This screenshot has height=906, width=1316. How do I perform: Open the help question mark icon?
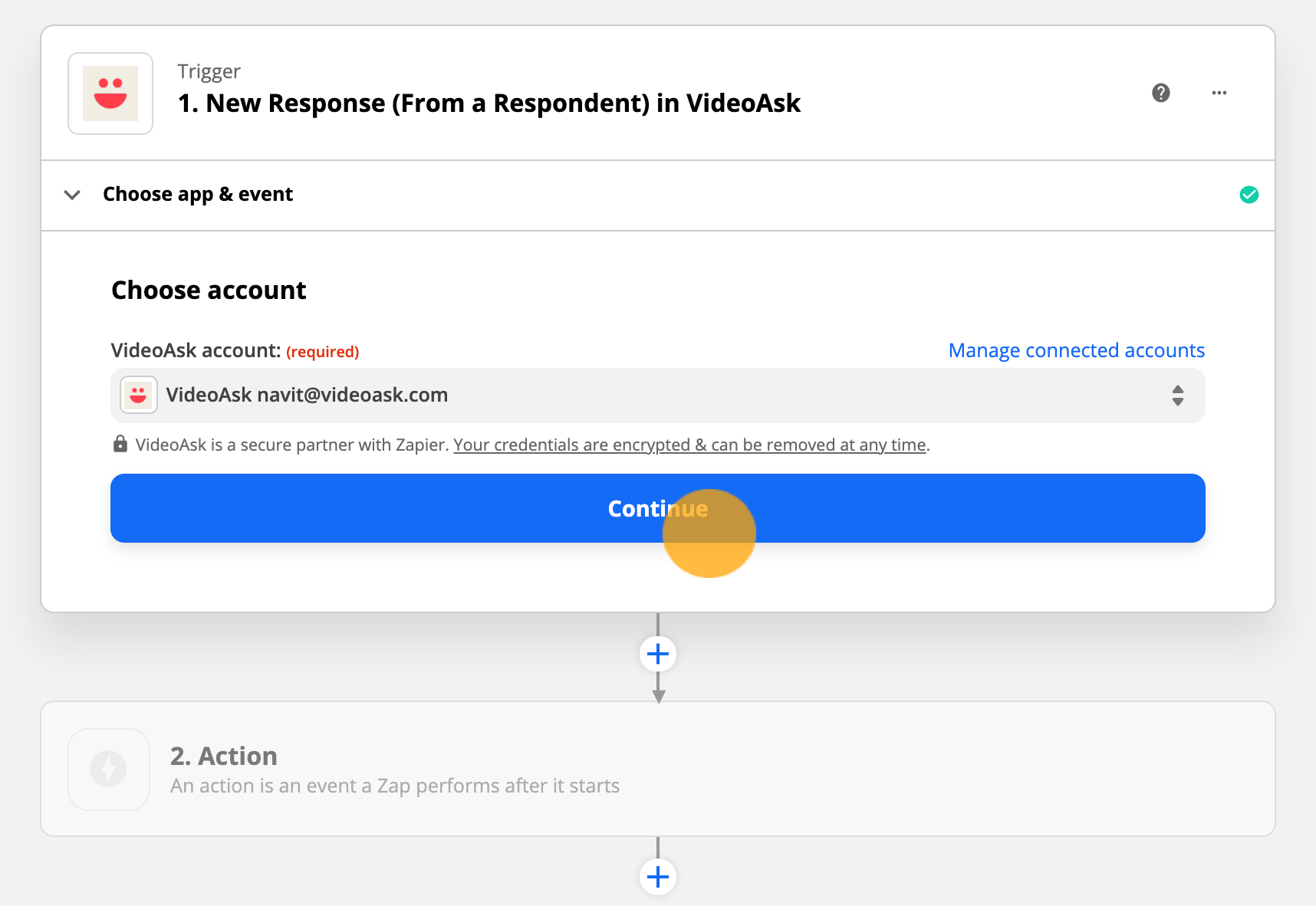pos(1161,93)
